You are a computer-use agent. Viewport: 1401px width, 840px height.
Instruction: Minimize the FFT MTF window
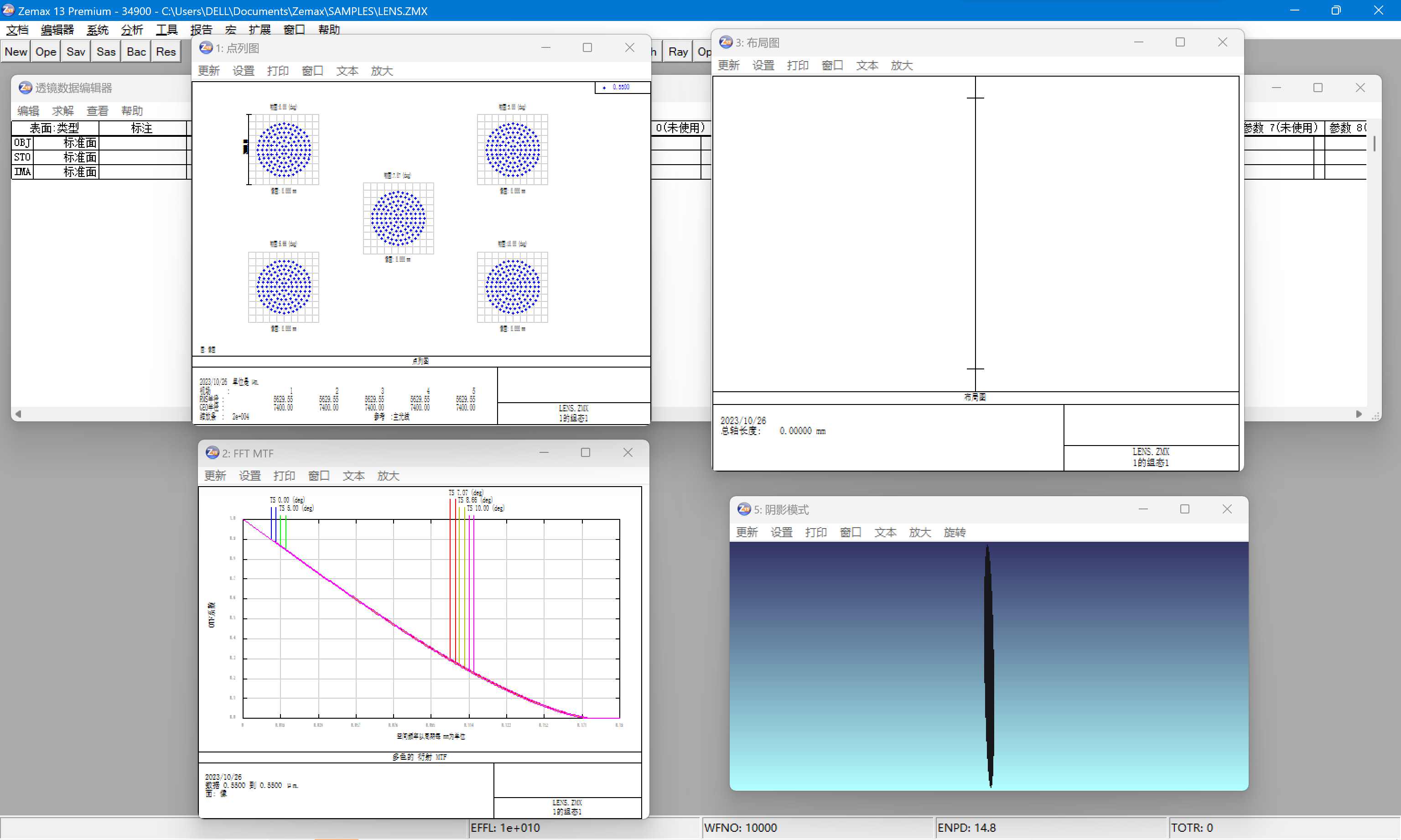point(544,452)
